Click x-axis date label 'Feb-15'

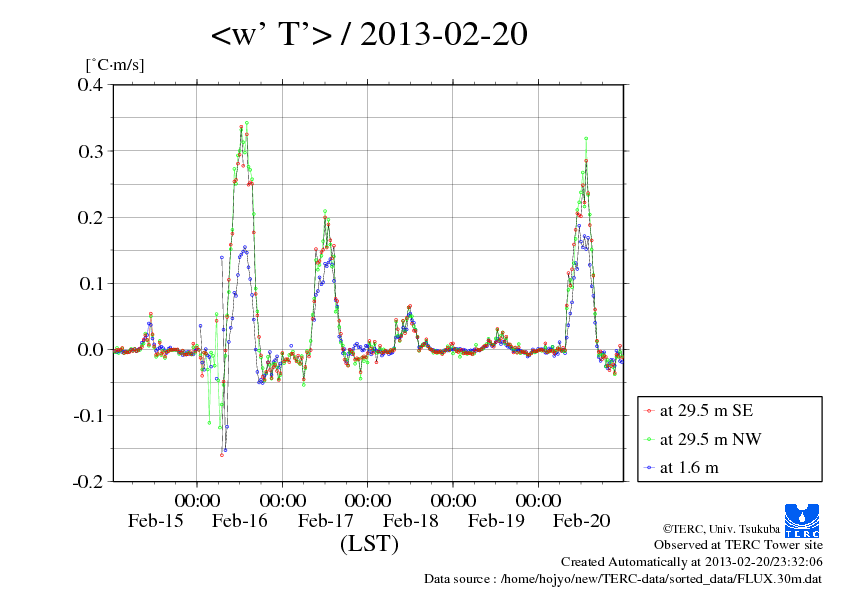(155, 520)
